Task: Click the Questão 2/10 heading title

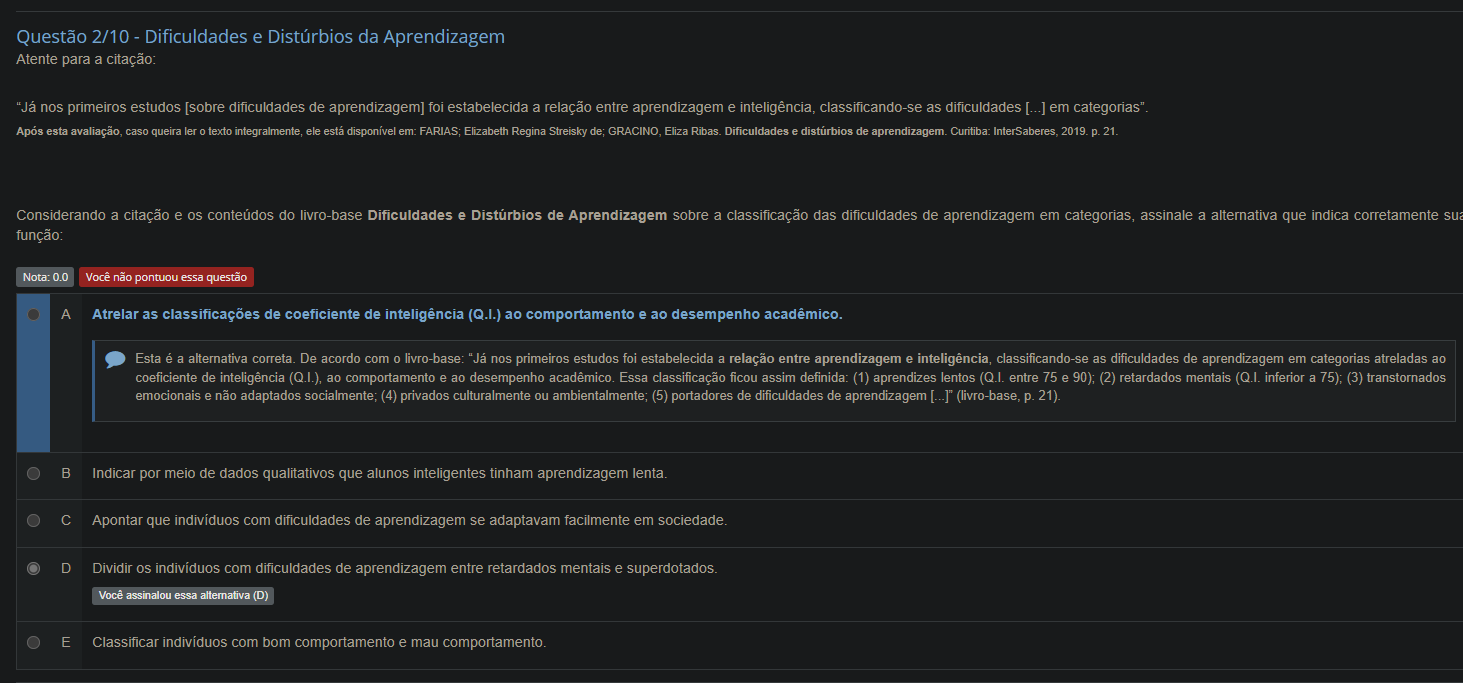Action: (260, 37)
